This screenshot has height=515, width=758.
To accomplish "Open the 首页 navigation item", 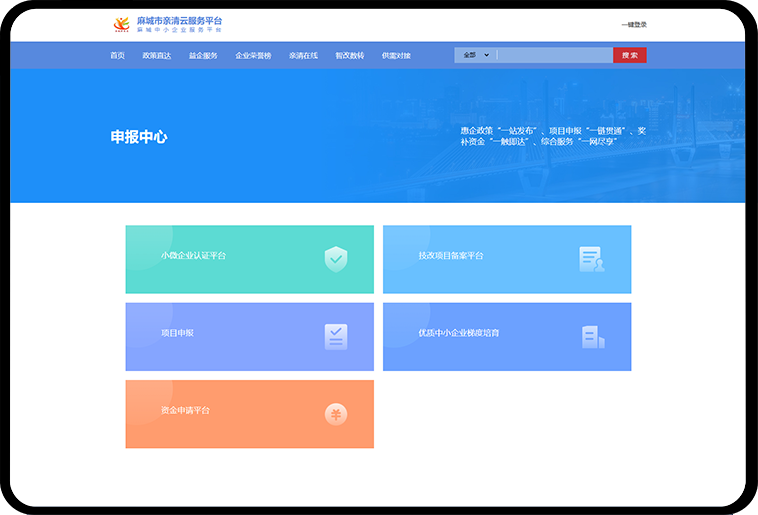I will (118, 56).
